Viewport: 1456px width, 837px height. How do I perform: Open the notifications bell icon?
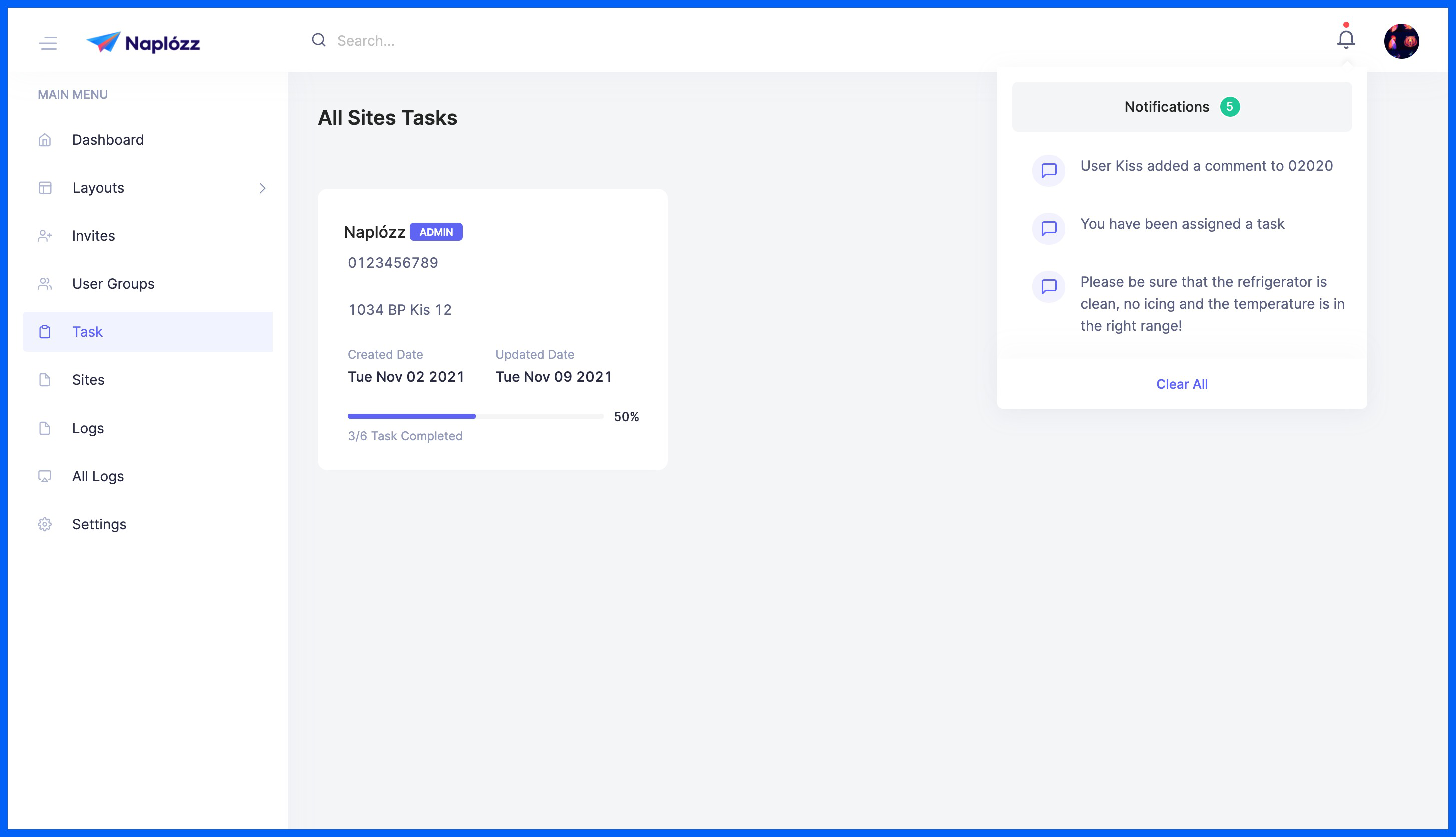[x=1346, y=39]
